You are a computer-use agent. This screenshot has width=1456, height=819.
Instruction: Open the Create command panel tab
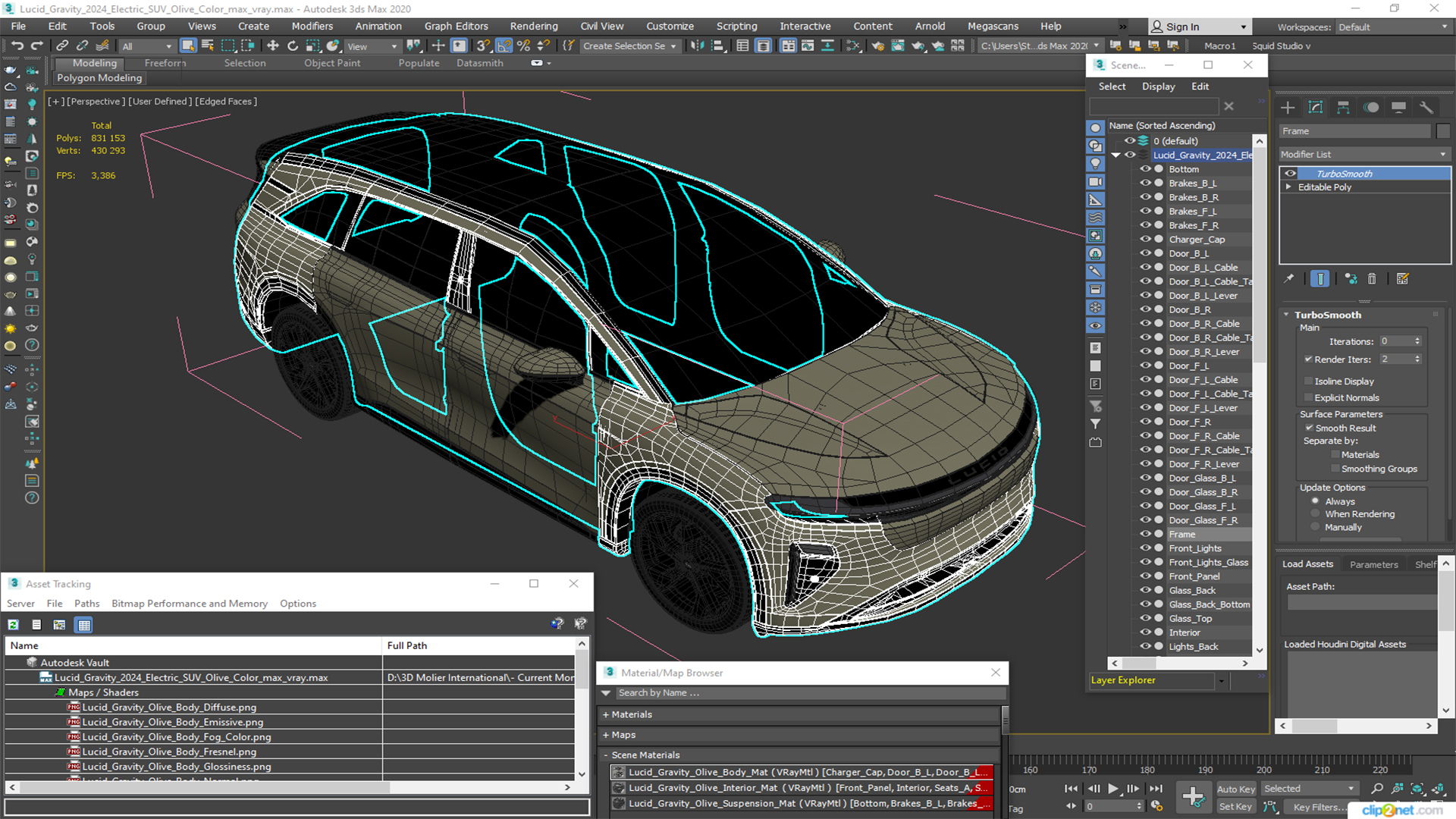1288,108
